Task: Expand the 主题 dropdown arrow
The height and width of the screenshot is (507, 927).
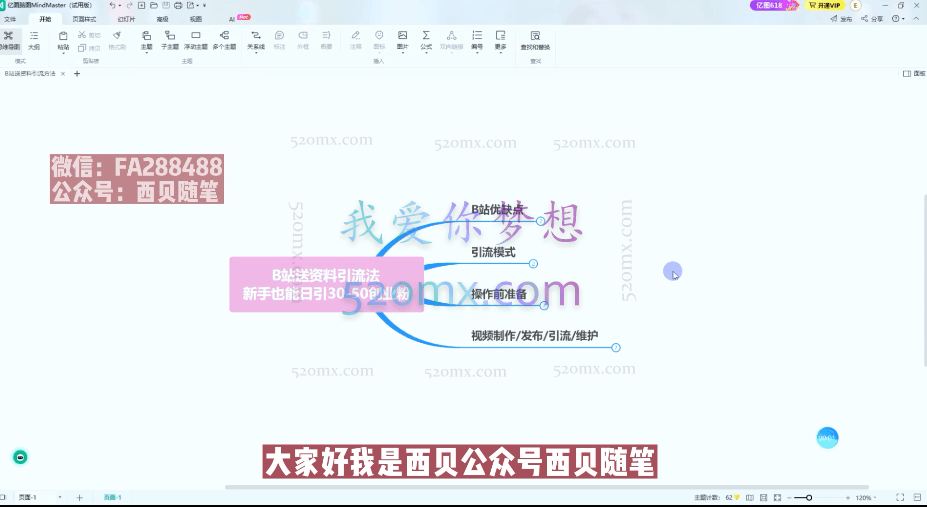Action: [147, 53]
